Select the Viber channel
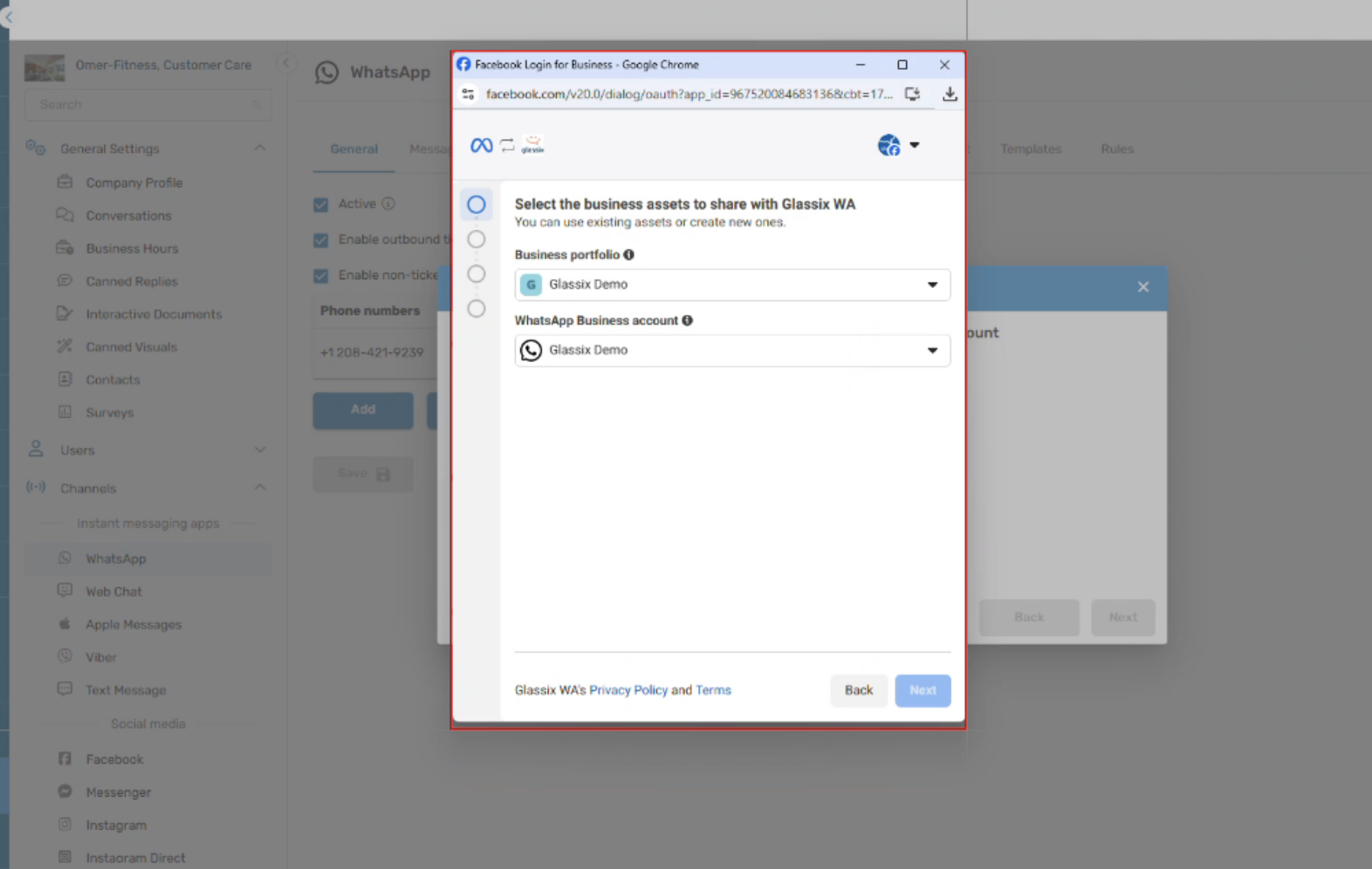The width and height of the screenshot is (1372, 869). coord(101,657)
